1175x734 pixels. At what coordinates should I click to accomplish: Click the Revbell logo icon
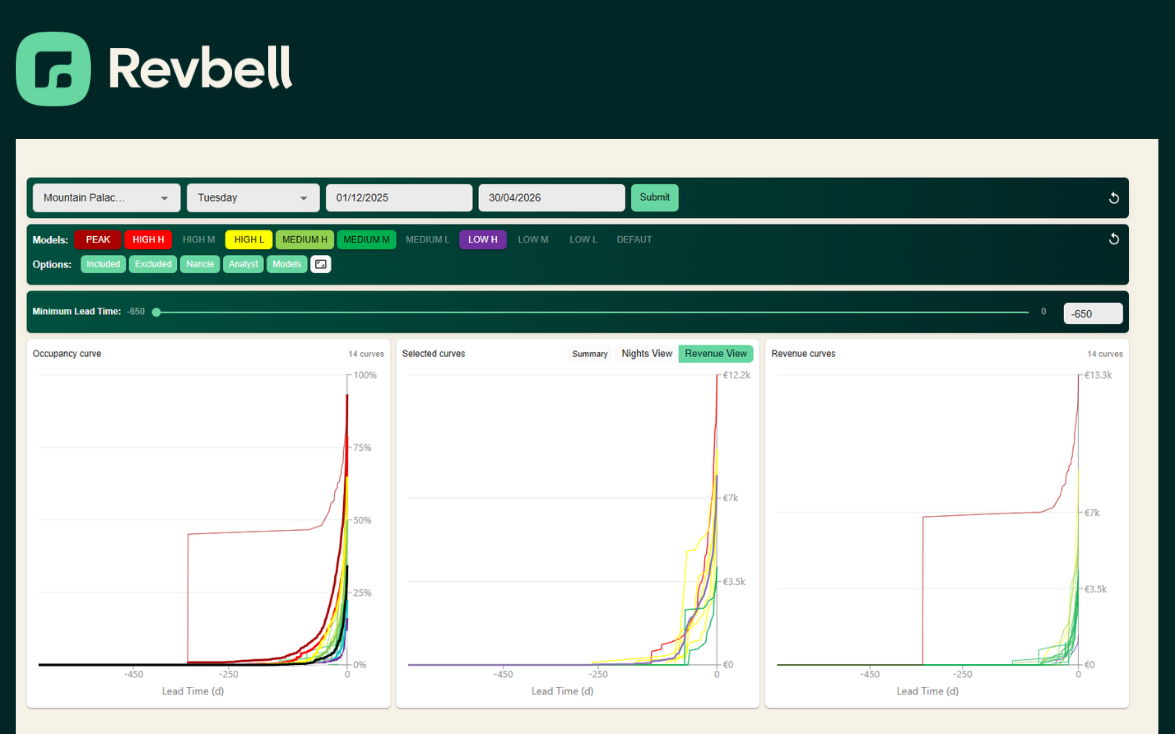(53, 69)
